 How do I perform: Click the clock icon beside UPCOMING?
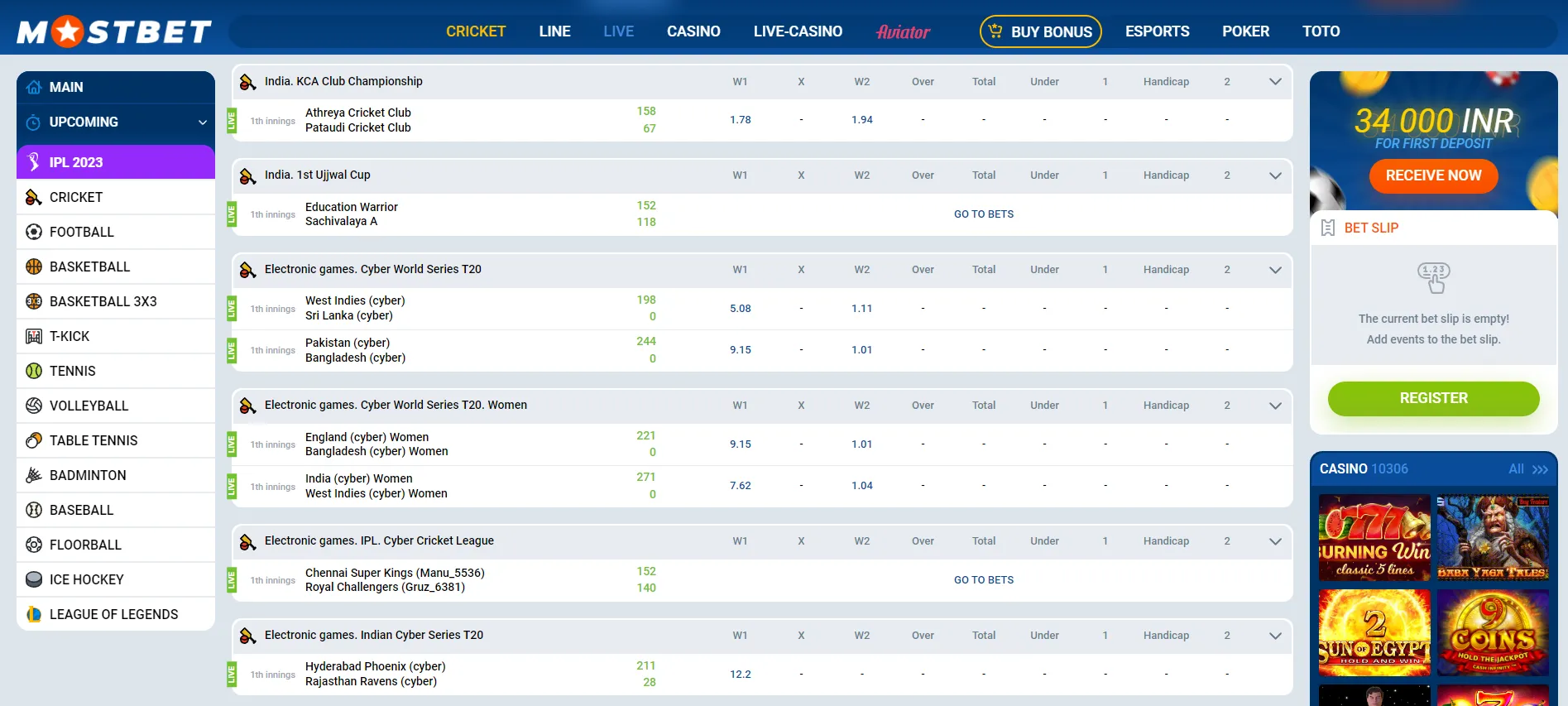click(x=34, y=122)
